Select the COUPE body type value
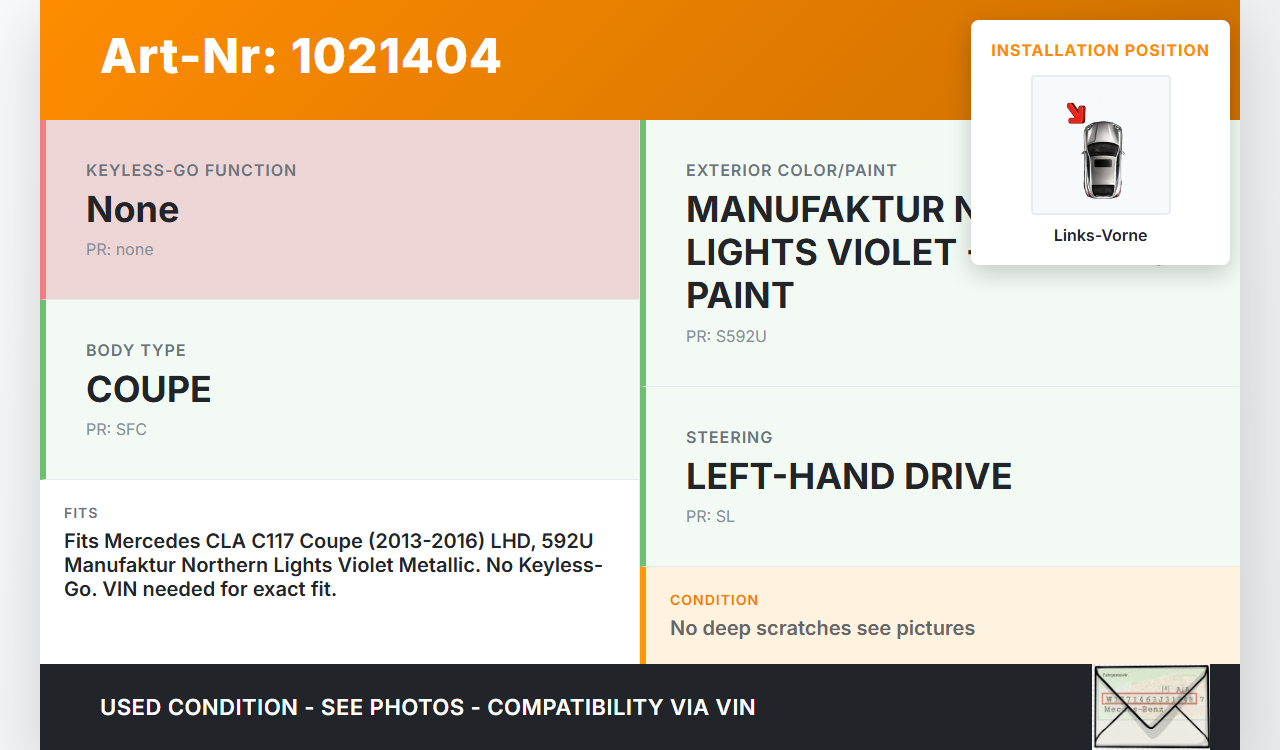This screenshot has height=750, width=1280. [x=149, y=390]
